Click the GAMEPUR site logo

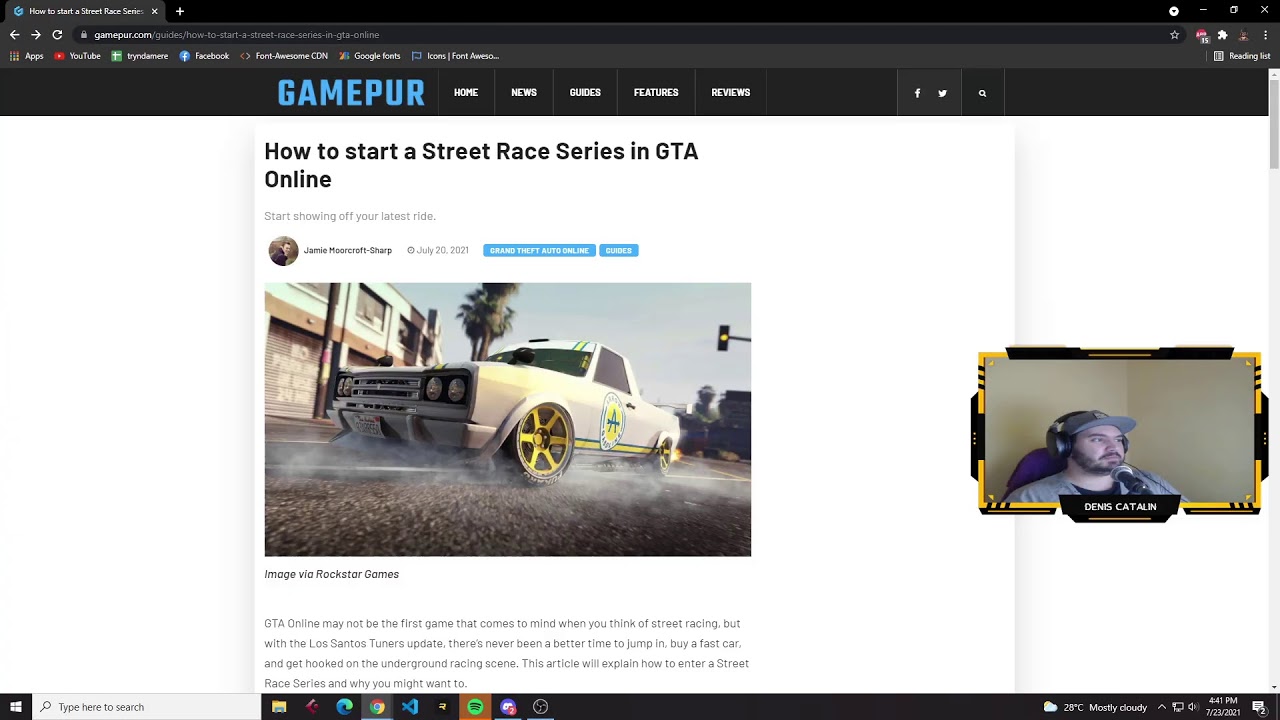point(351,93)
